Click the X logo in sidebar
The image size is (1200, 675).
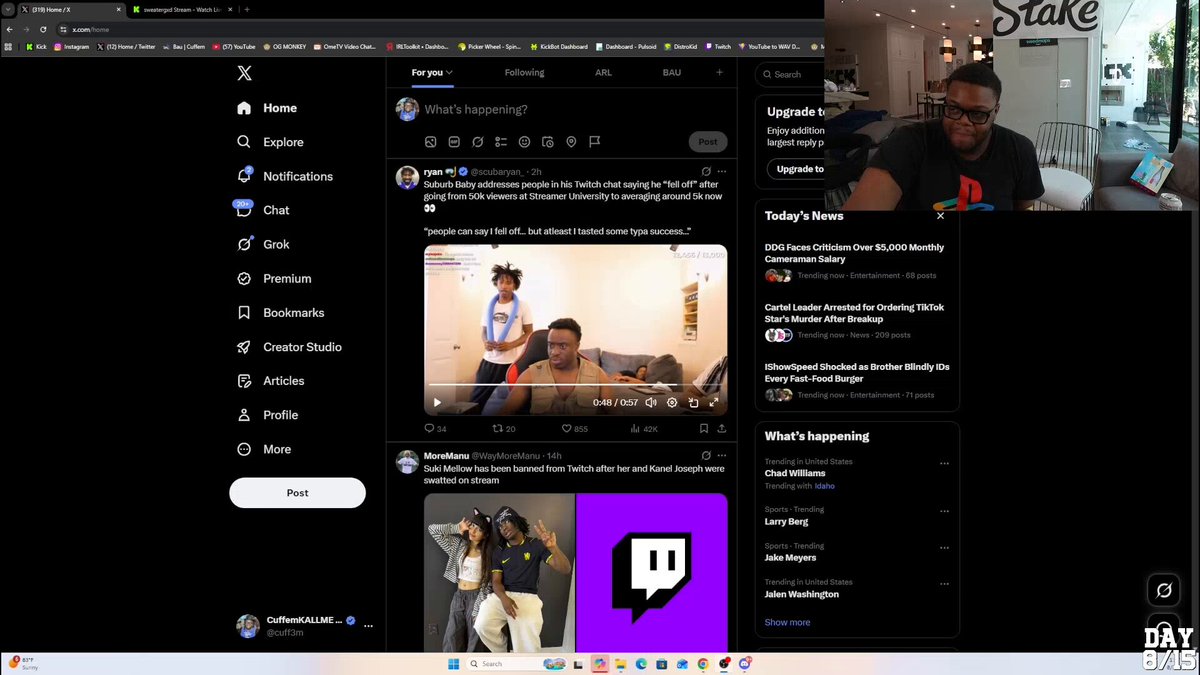tap(244, 73)
